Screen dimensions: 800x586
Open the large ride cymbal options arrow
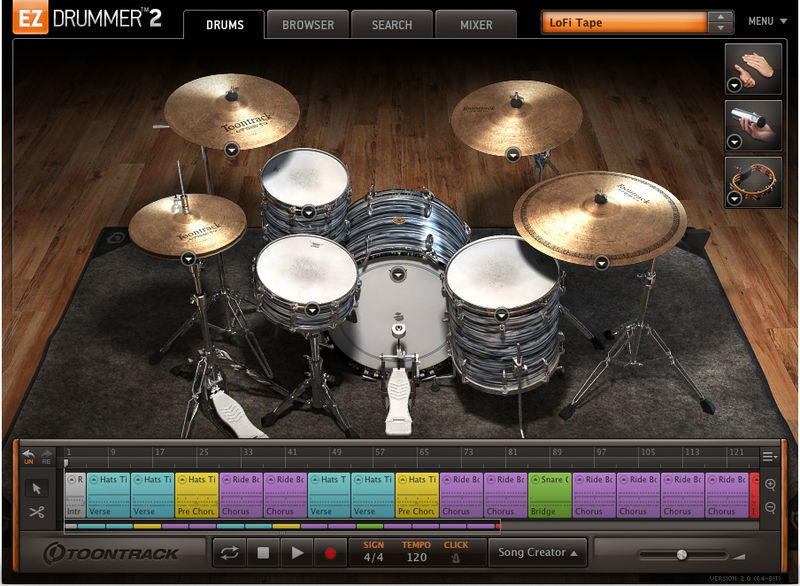[602, 263]
